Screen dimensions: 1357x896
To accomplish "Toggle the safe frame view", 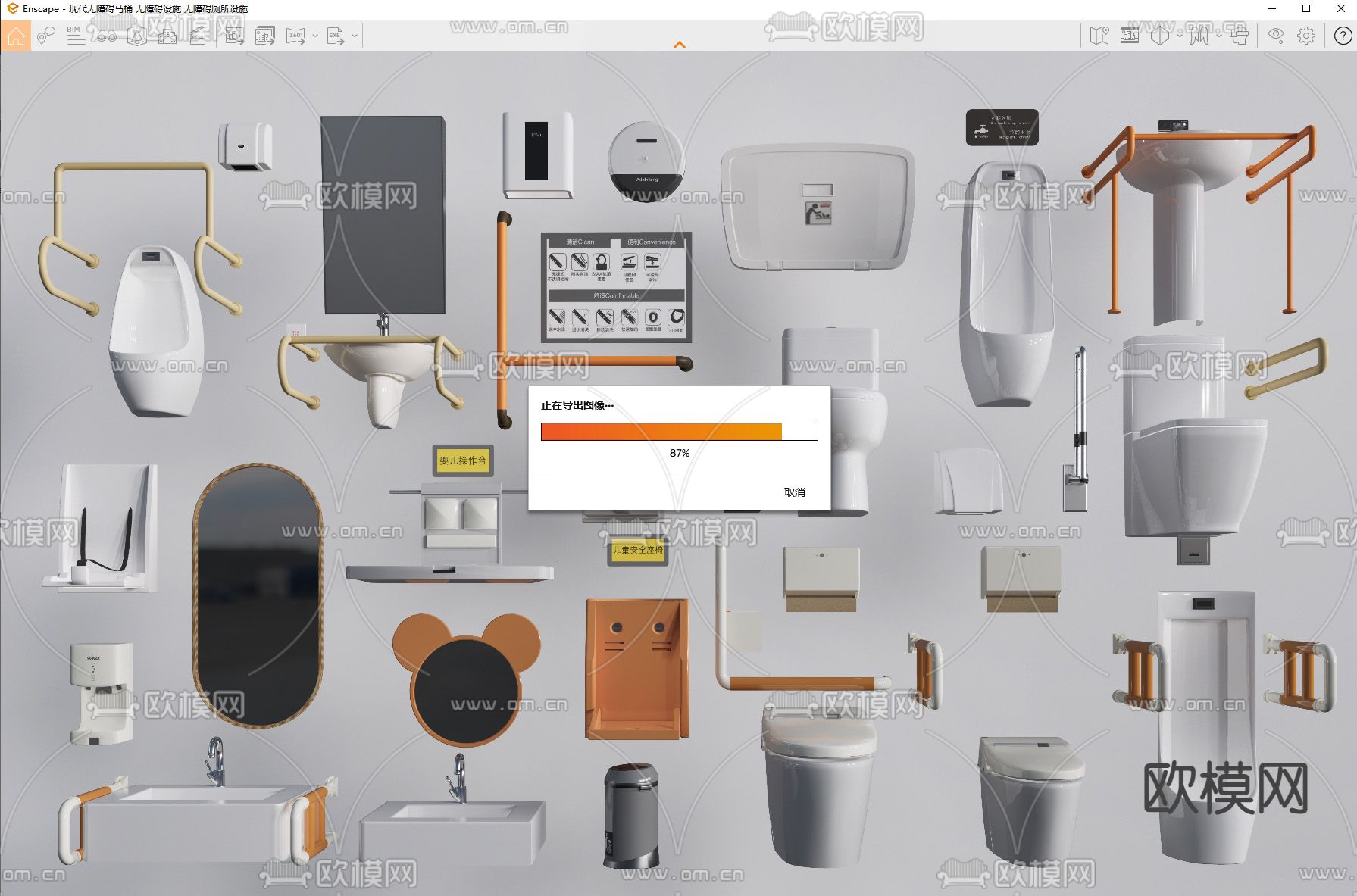I will pos(1130,36).
